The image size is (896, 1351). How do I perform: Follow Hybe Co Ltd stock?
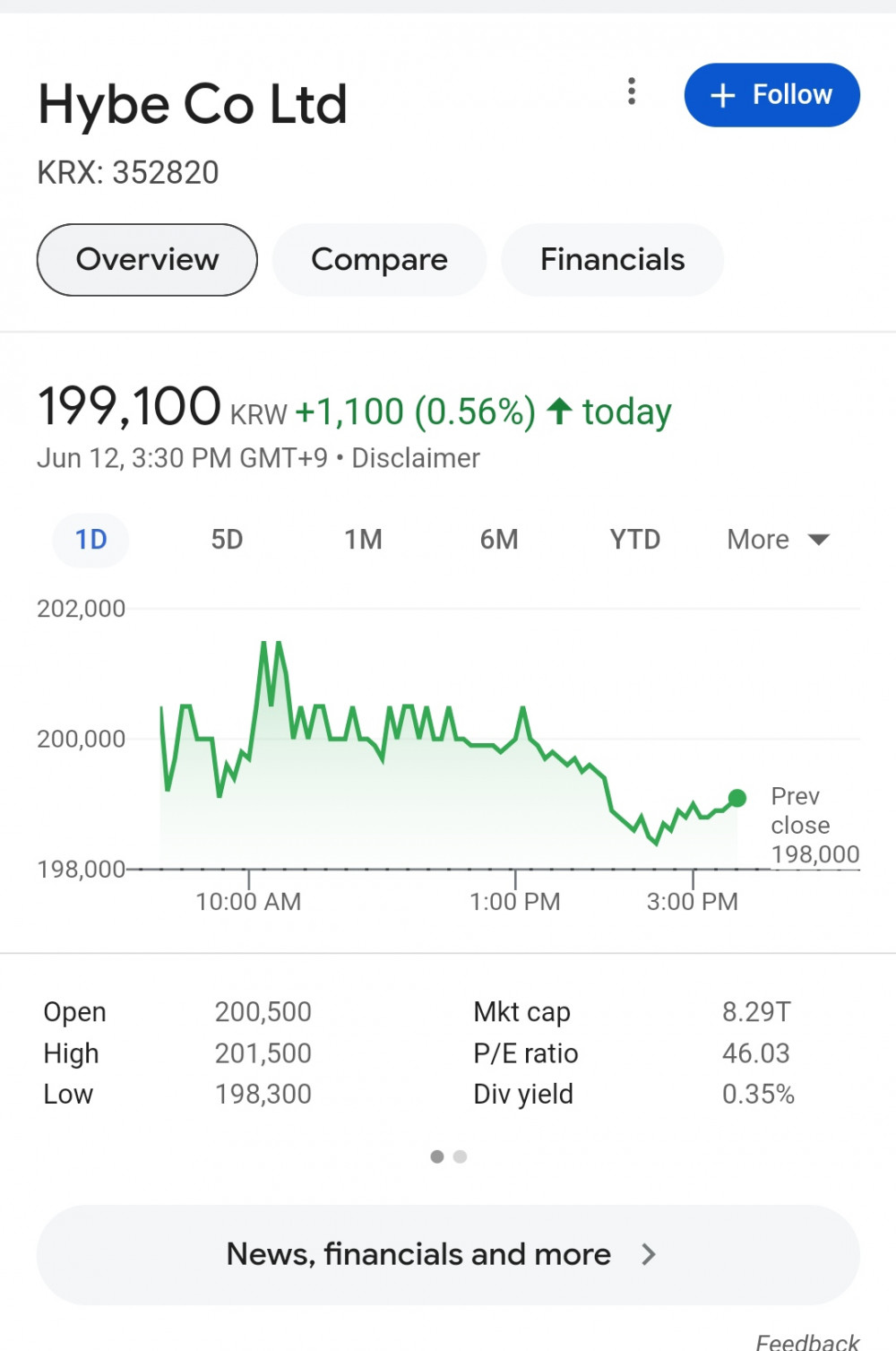(771, 95)
